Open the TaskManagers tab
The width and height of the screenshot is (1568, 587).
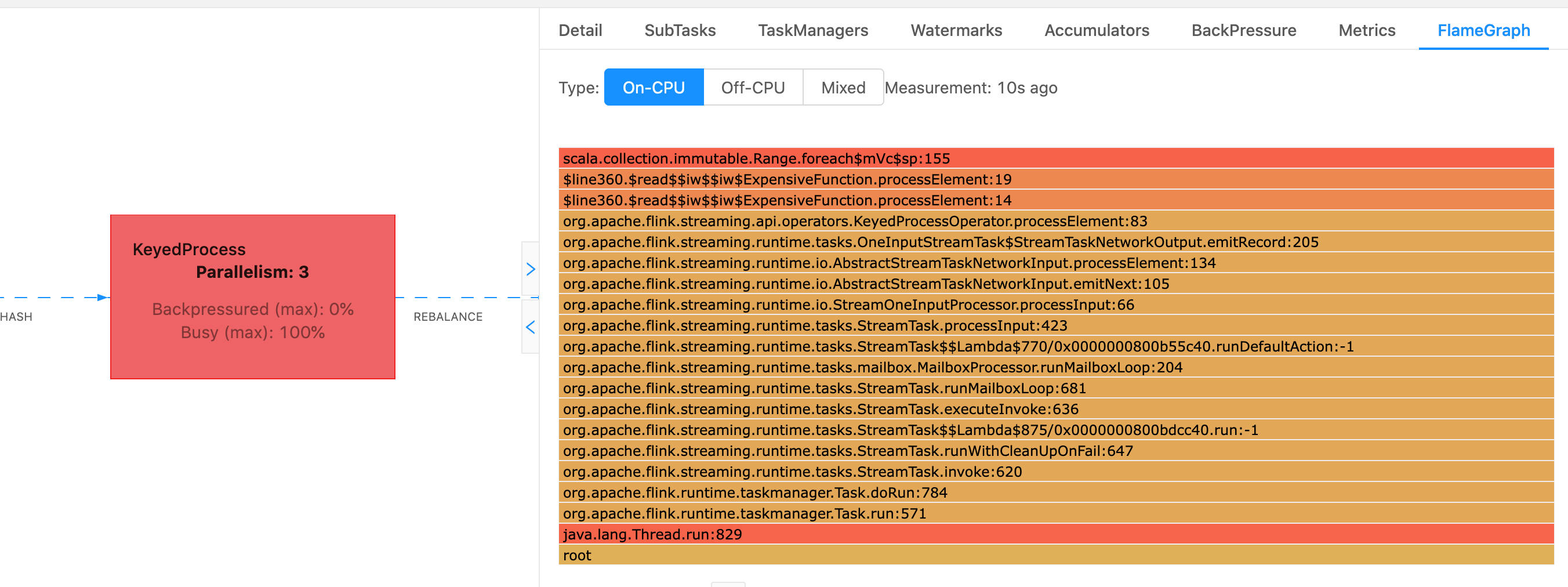point(812,30)
